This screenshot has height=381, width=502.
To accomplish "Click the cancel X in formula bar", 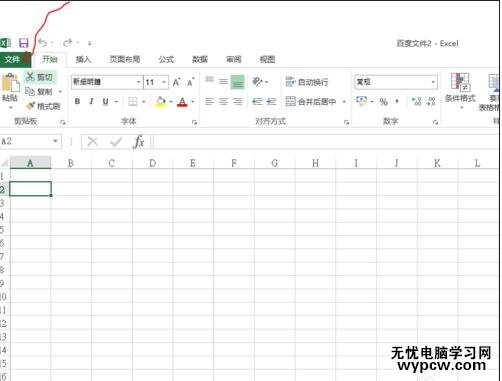I will tap(92, 142).
